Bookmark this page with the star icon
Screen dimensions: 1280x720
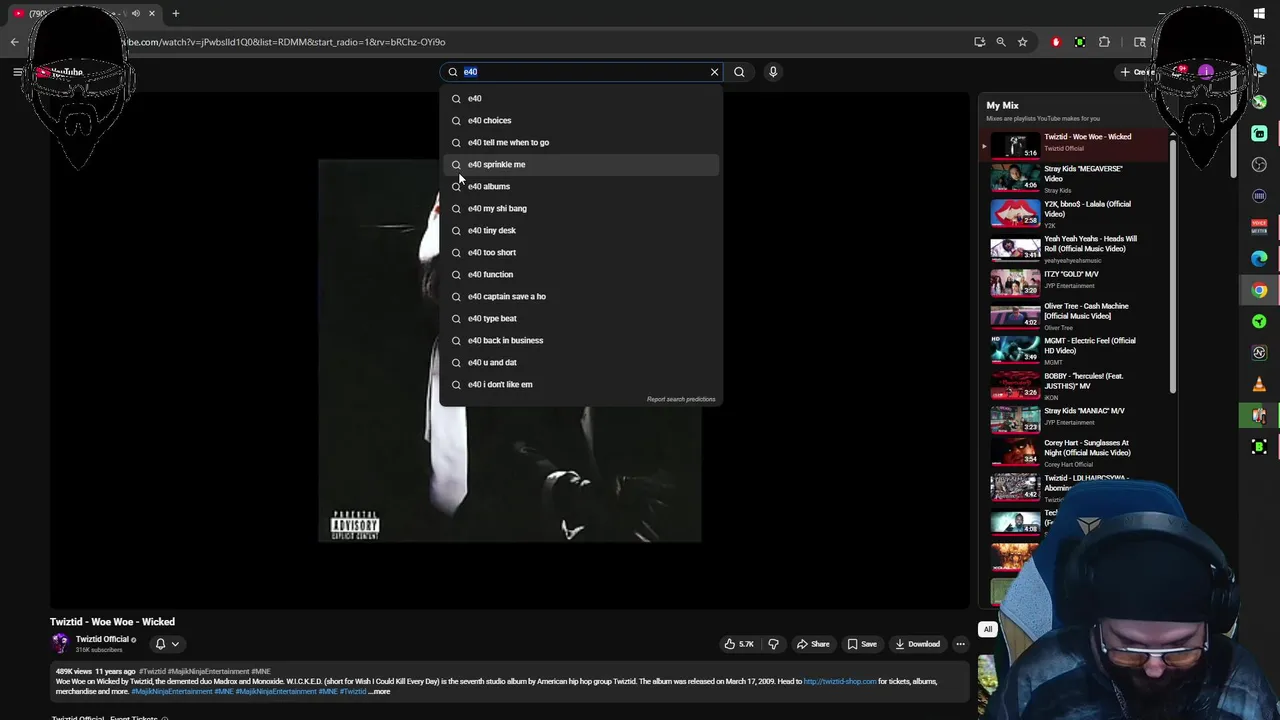(1022, 42)
